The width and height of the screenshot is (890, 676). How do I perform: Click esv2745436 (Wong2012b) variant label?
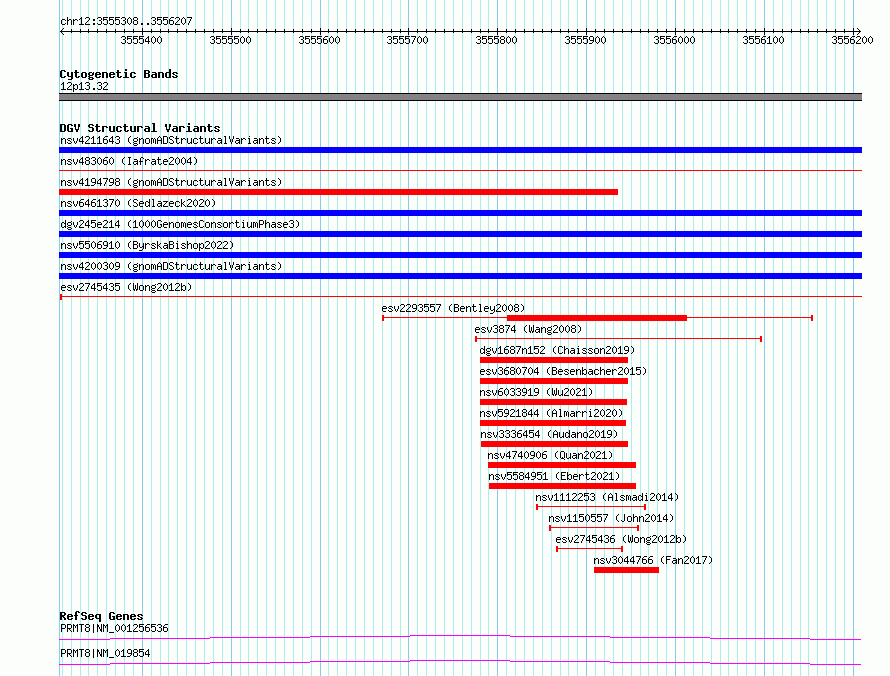tap(621, 539)
